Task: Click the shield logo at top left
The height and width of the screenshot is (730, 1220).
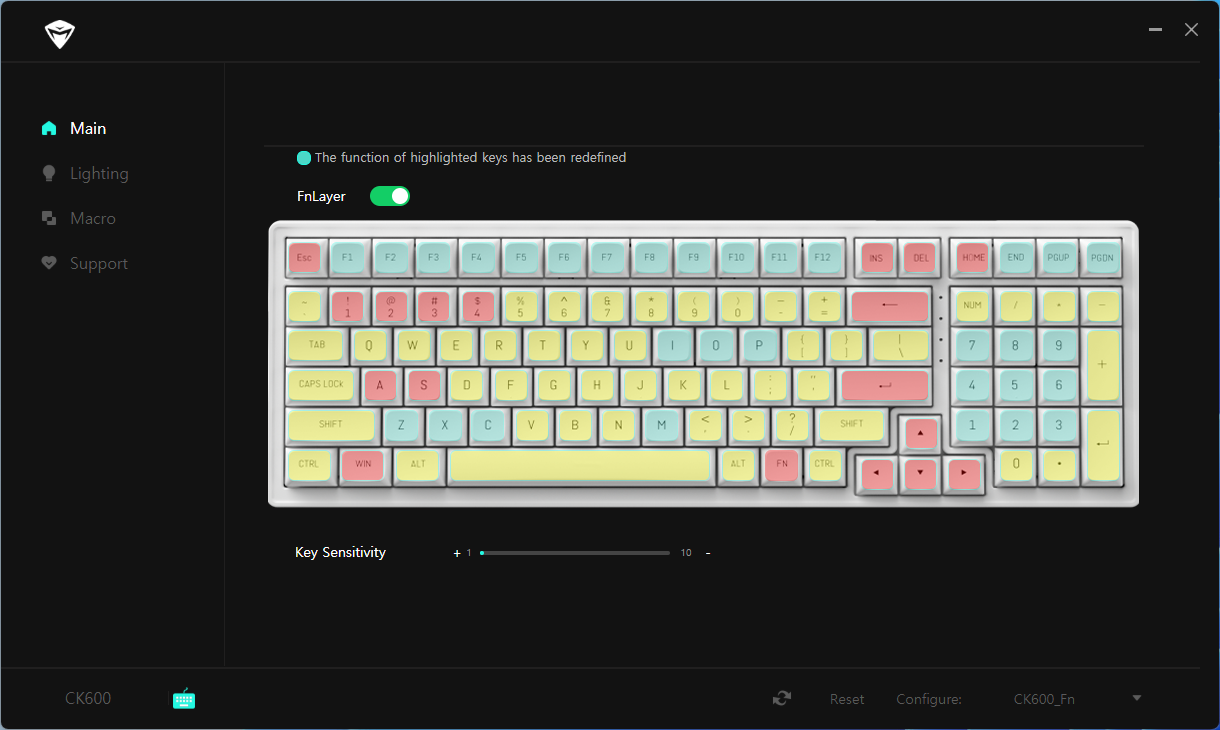Action: [60, 35]
